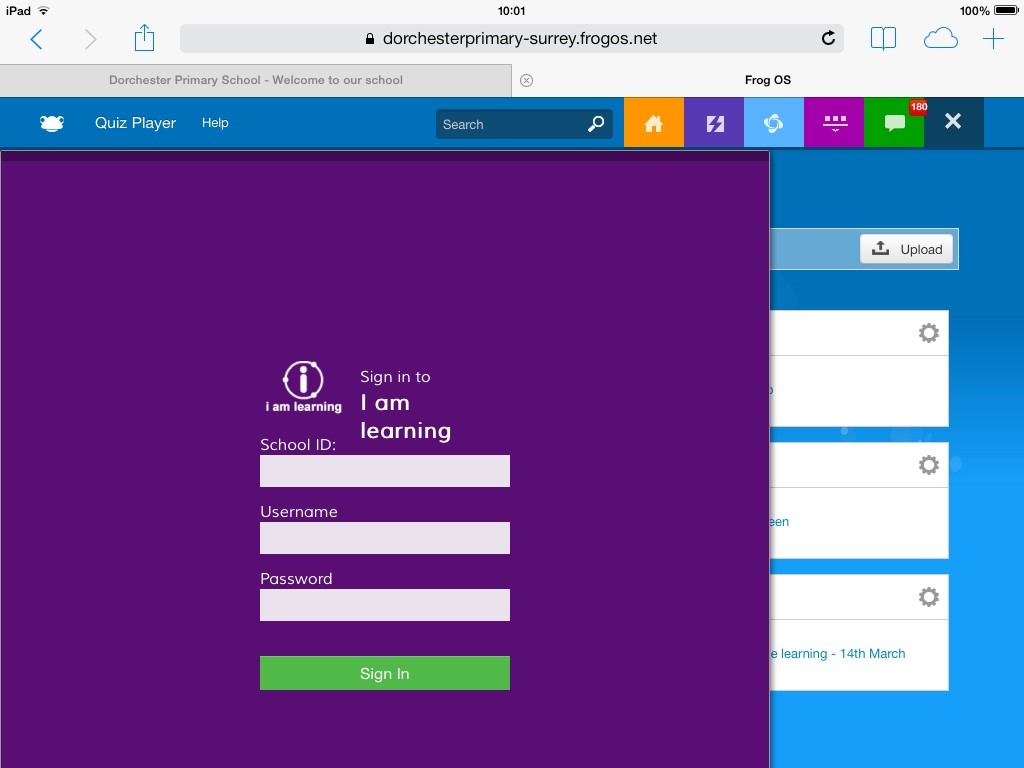Viewport: 1024px width, 768px height.
Task: Tap the Safari forward arrow
Action: (91, 39)
